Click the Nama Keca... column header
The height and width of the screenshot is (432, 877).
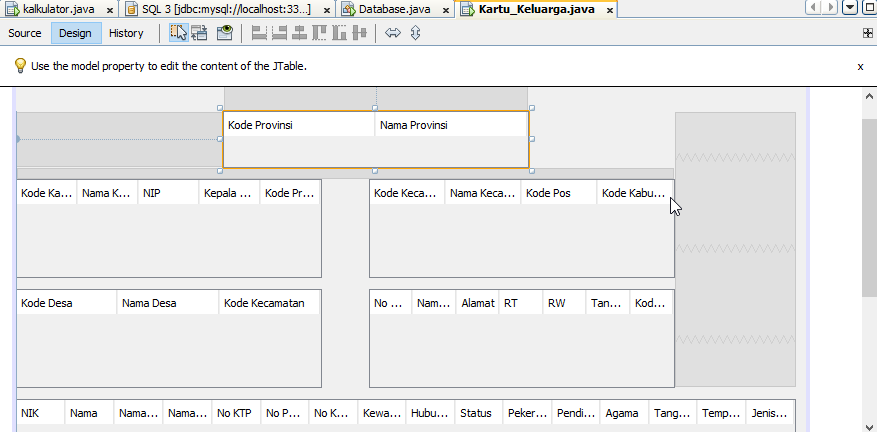[x=483, y=193]
